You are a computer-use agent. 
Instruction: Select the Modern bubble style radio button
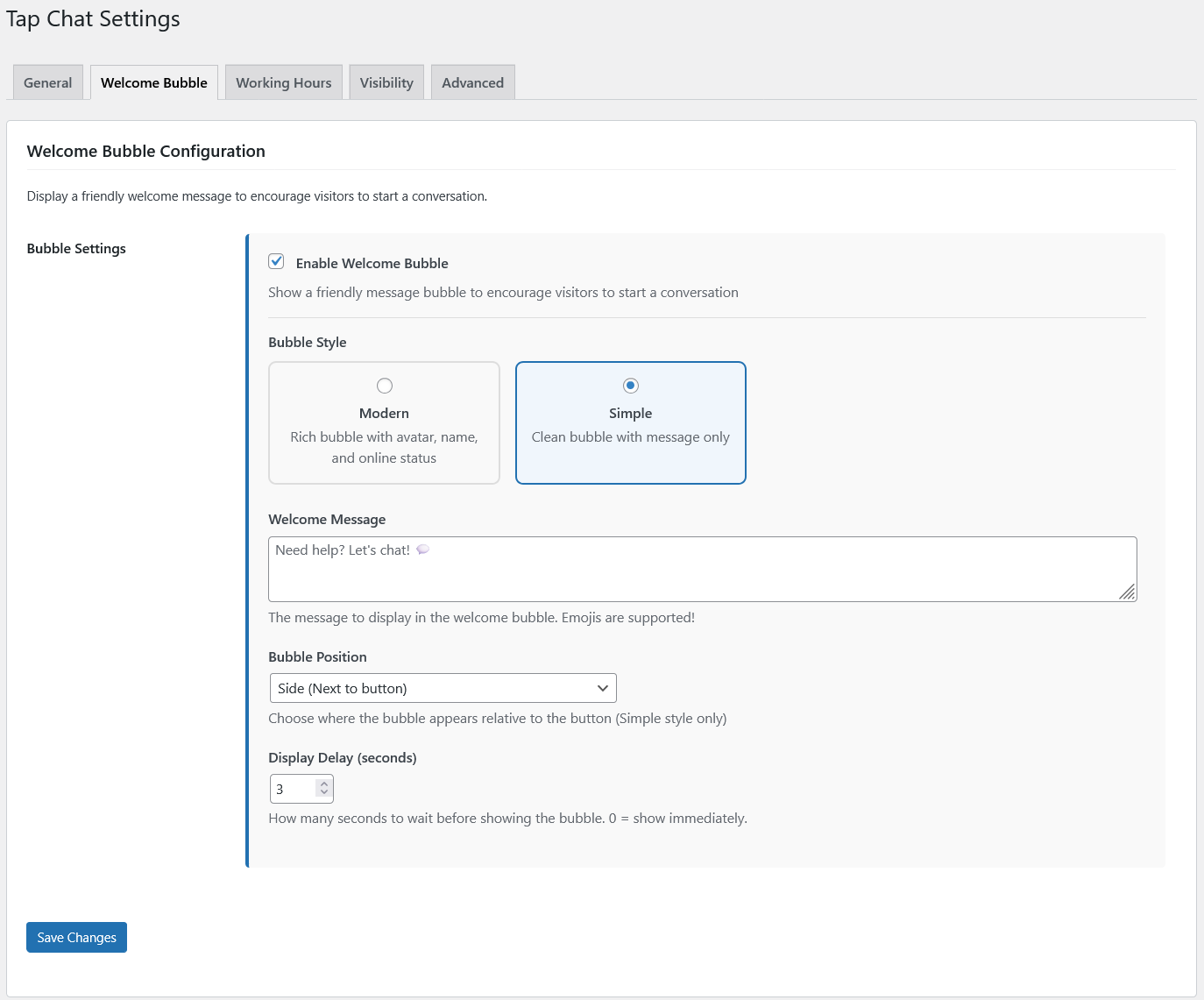(x=385, y=386)
